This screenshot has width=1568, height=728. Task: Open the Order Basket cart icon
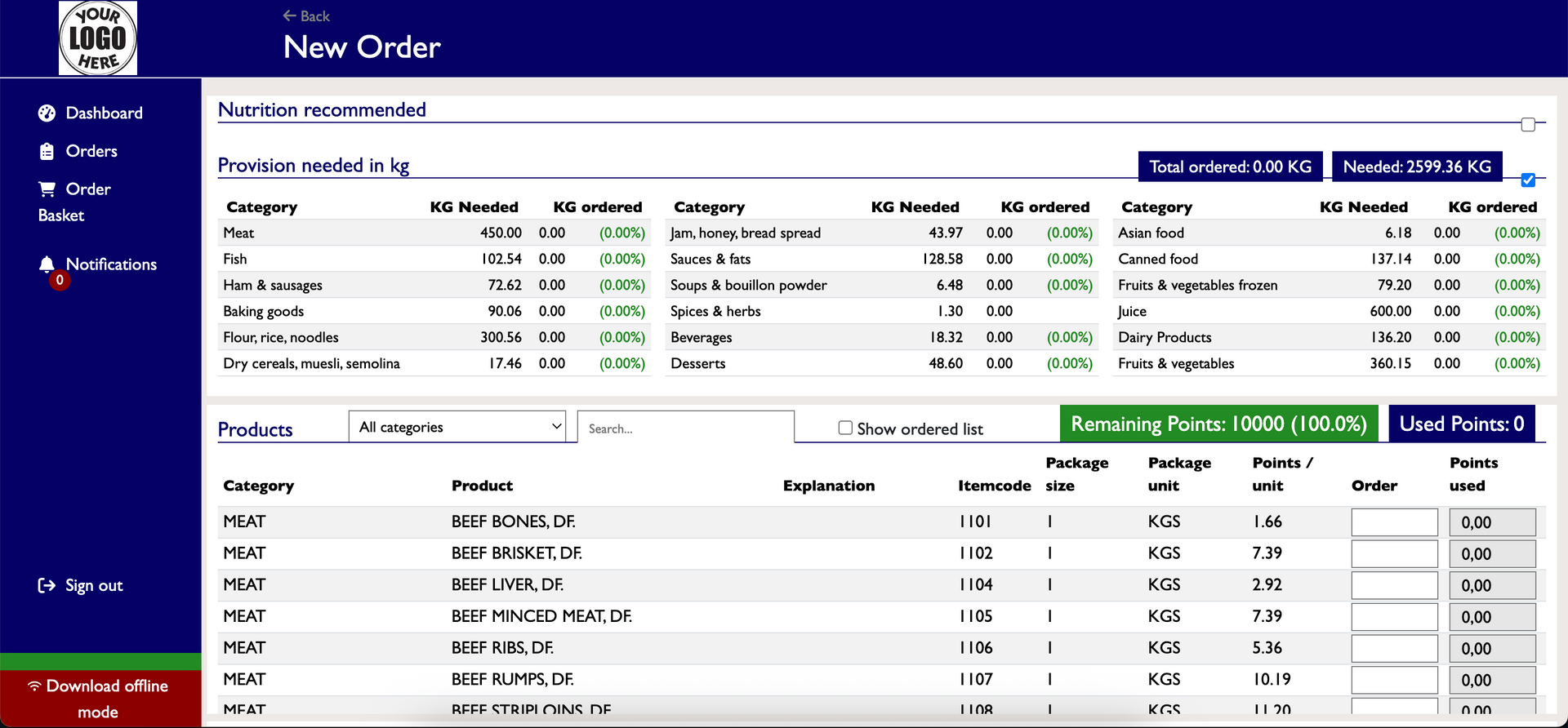[x=47, y=189]
